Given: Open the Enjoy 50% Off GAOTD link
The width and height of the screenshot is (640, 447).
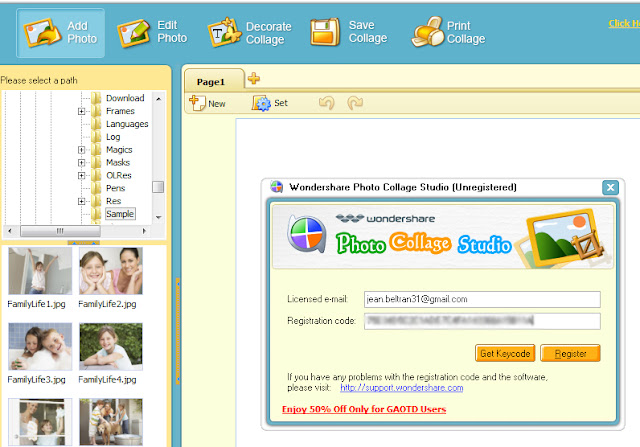Looking at the screenshot, I should click(364, 409).
